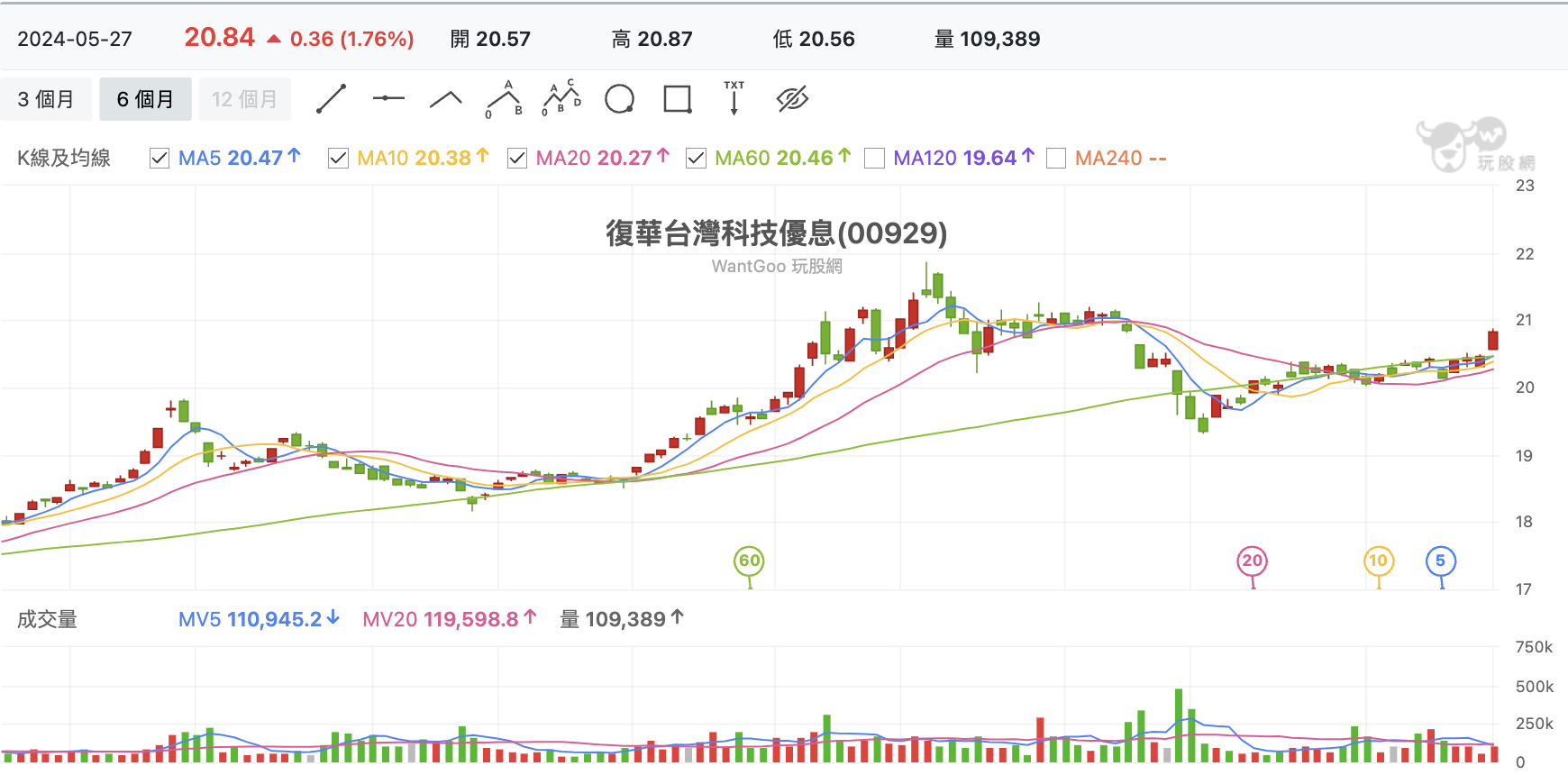
Task: Toggle the MA20 moving average checkbox
Action: 517,159
